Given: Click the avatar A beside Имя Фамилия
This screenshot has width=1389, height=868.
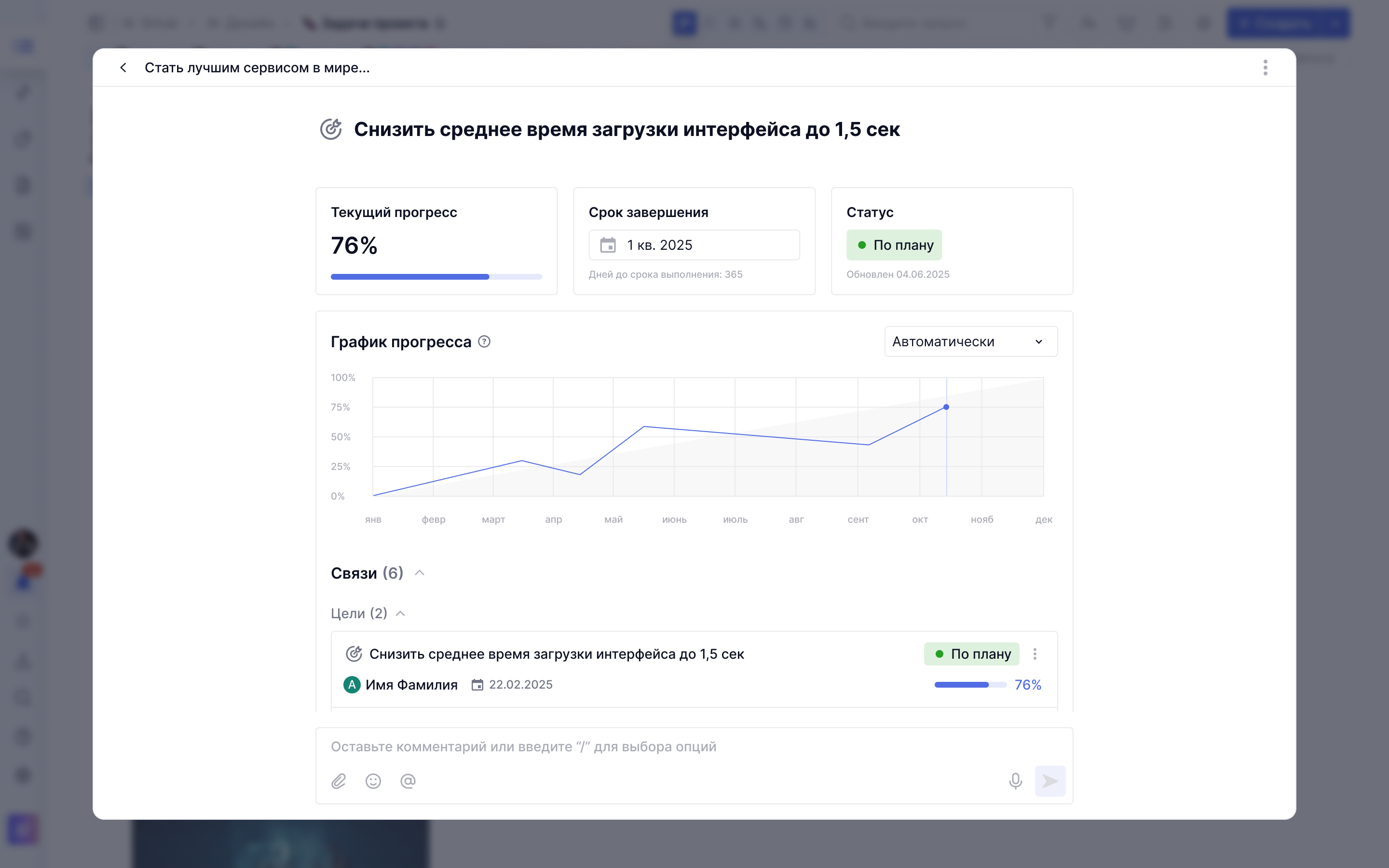Looking at the screenshot, I should coord(352,684).
